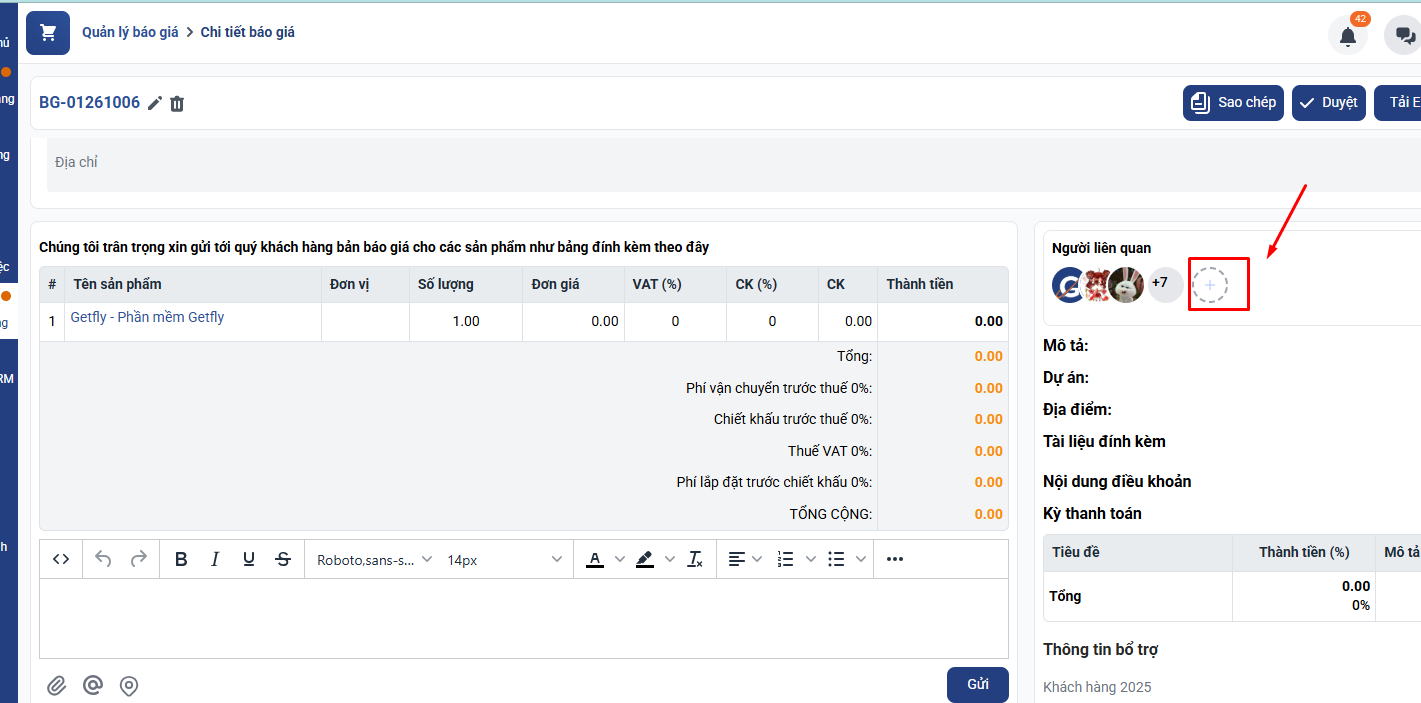This screenshot has height=703, width=1421.
Task: Open the chat messages icon
Action: click(1404, 37)
